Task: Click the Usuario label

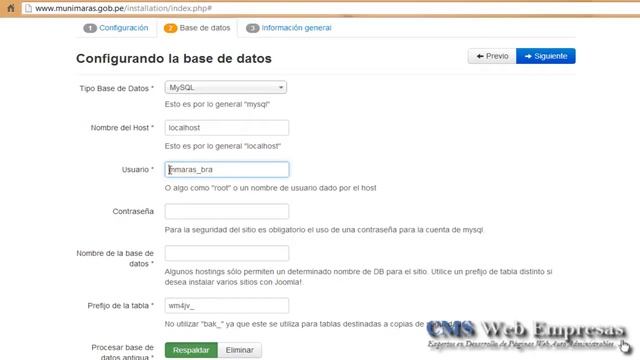Action: (138, 169)
